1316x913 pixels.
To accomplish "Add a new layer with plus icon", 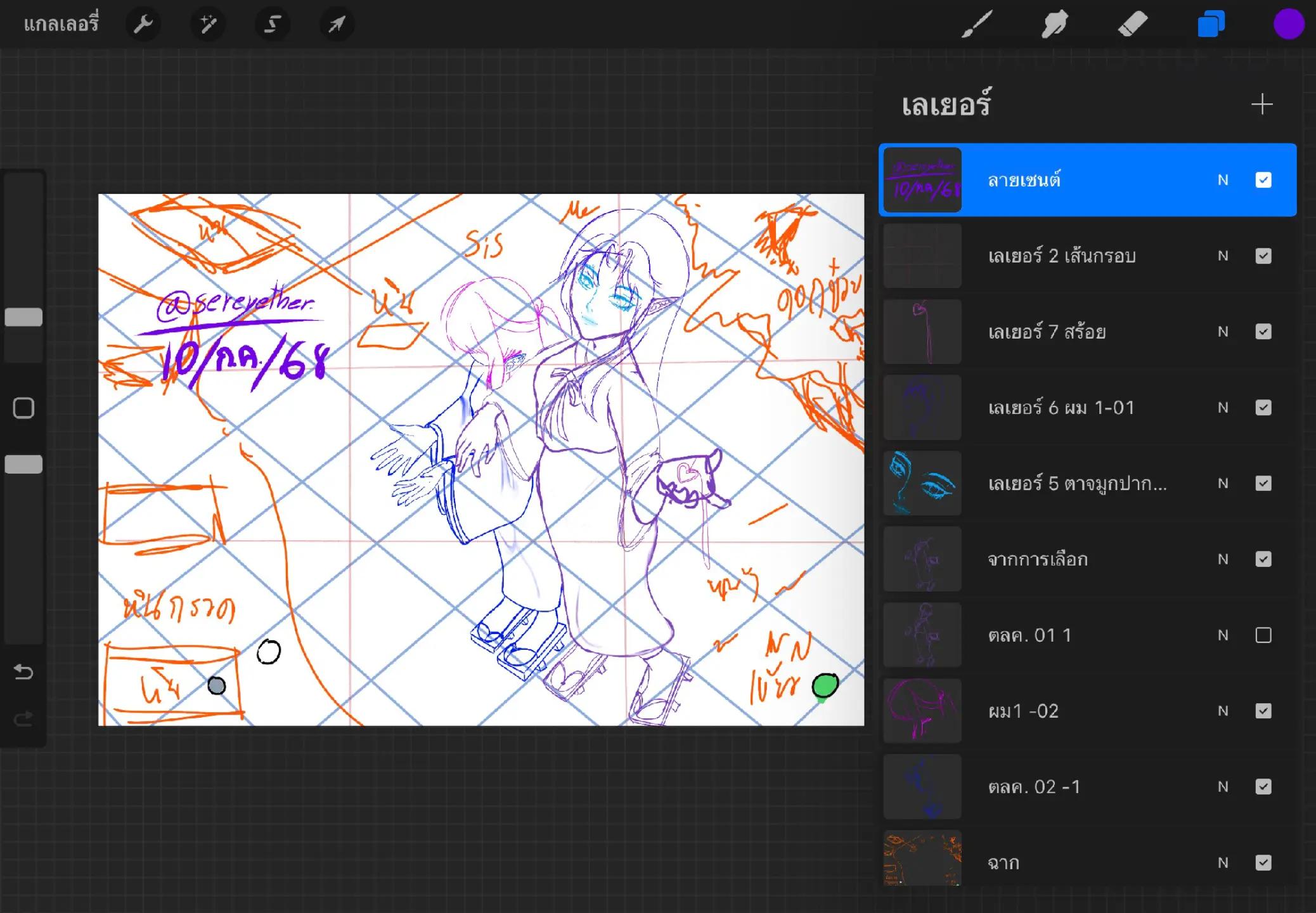I will click(x=1262, y=104).
